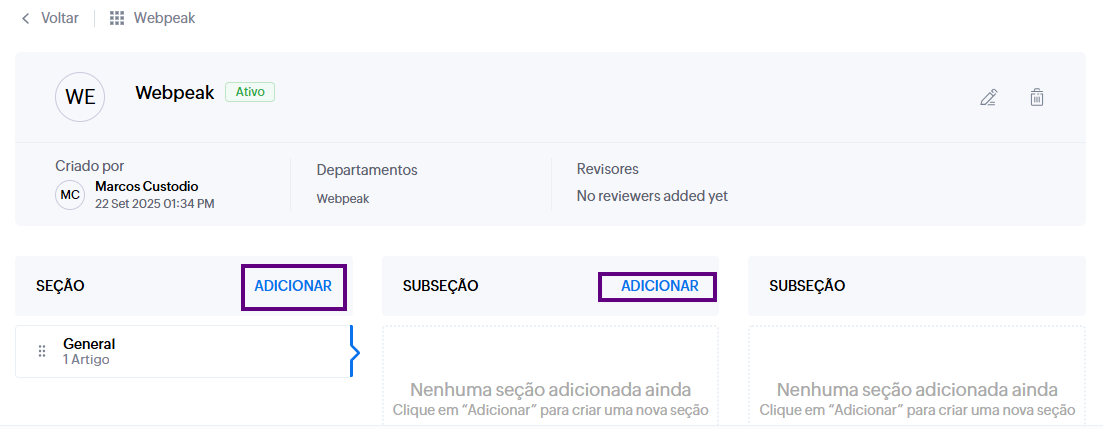Click the Webpeak department under Departamentos
The image size is (1103, 429).
tap(343, 199)
